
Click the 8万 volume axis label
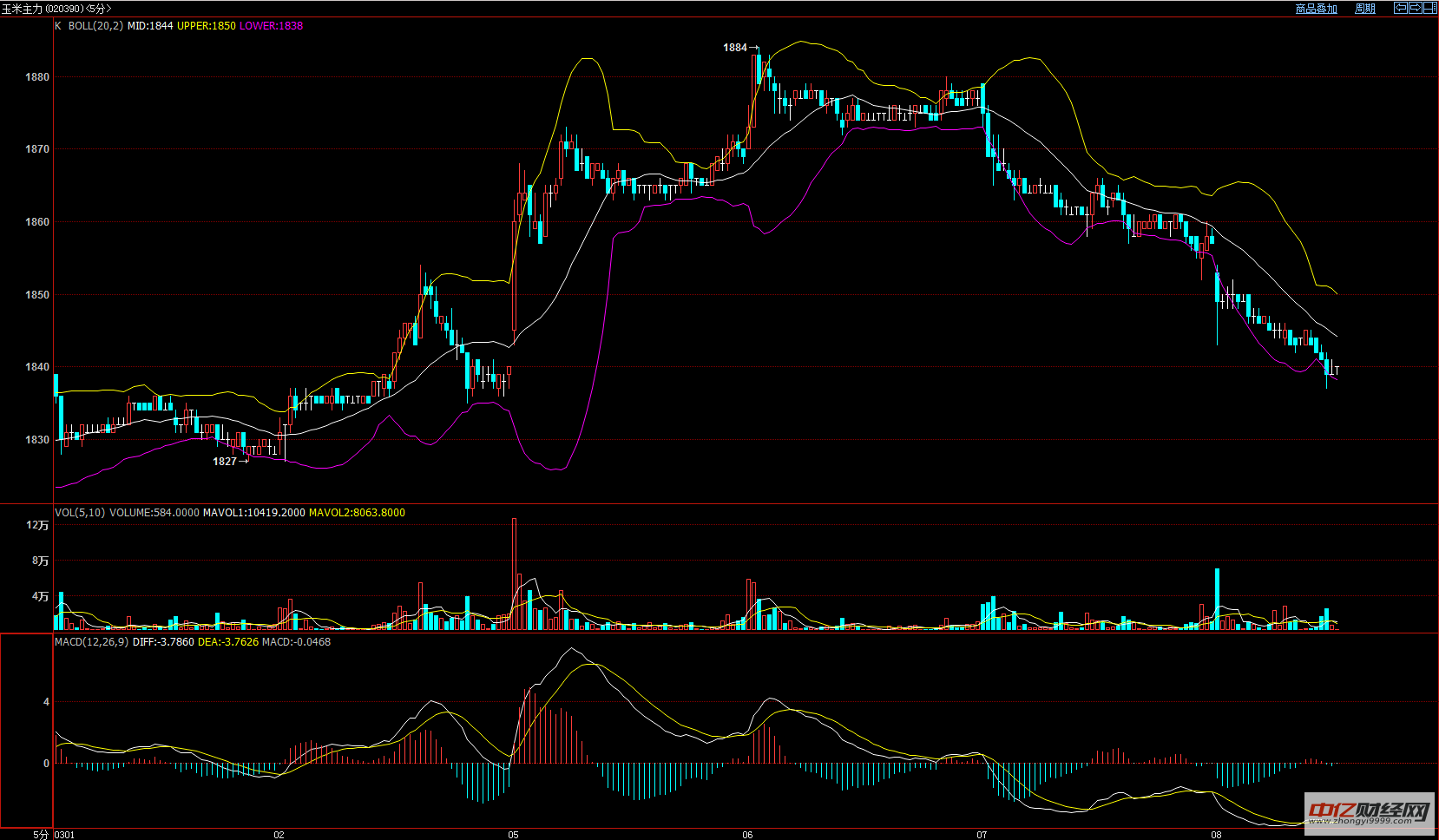tap(41, 561)
